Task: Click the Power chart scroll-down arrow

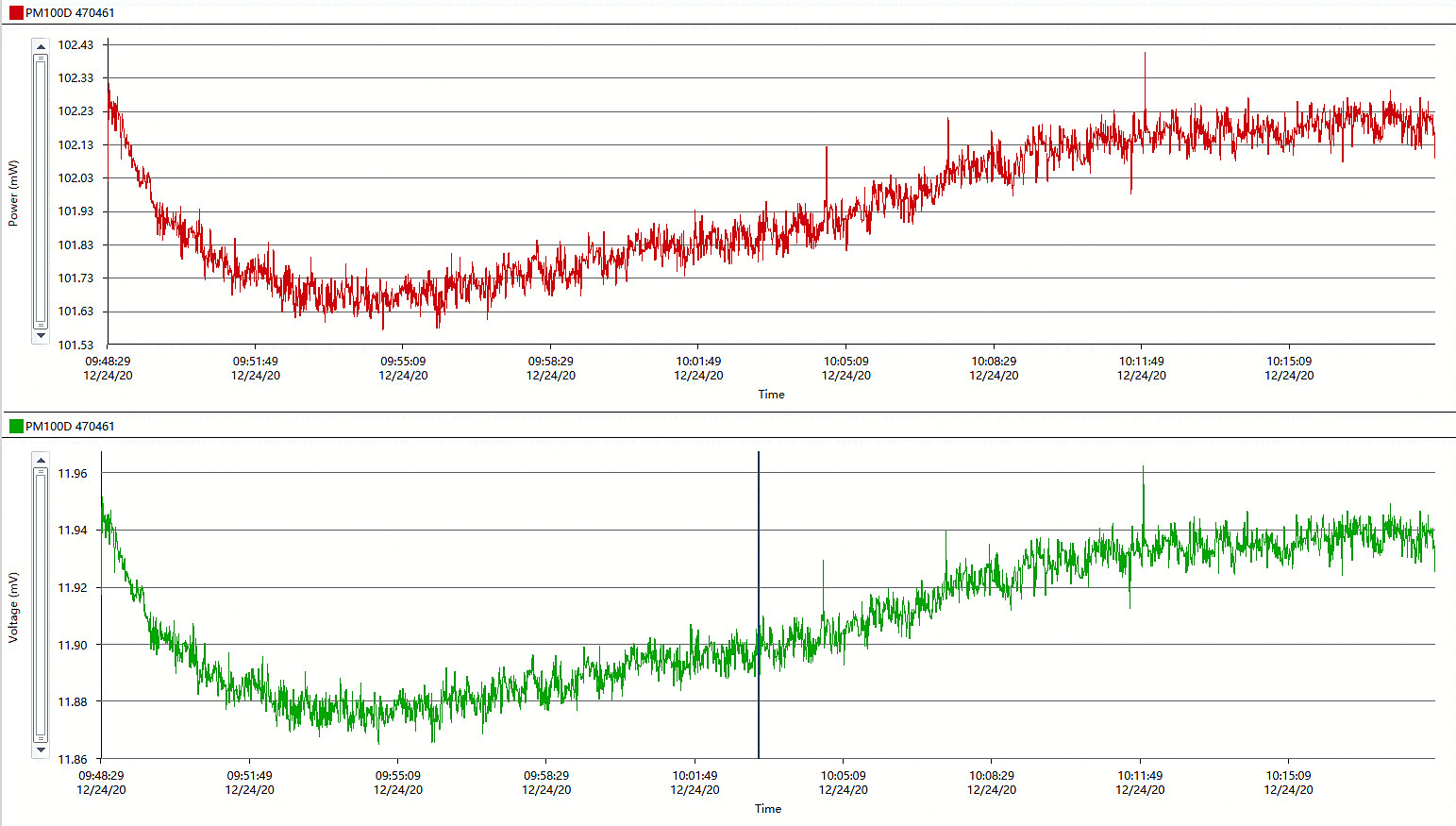Action: (41, 336)
